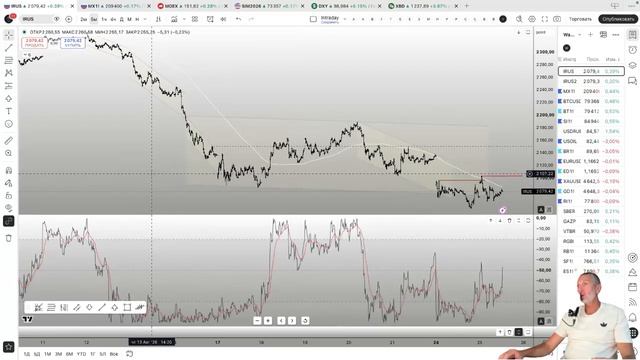Open the chart type candles selector
This screenshot has width=640, height=360.
pos(158,19)
